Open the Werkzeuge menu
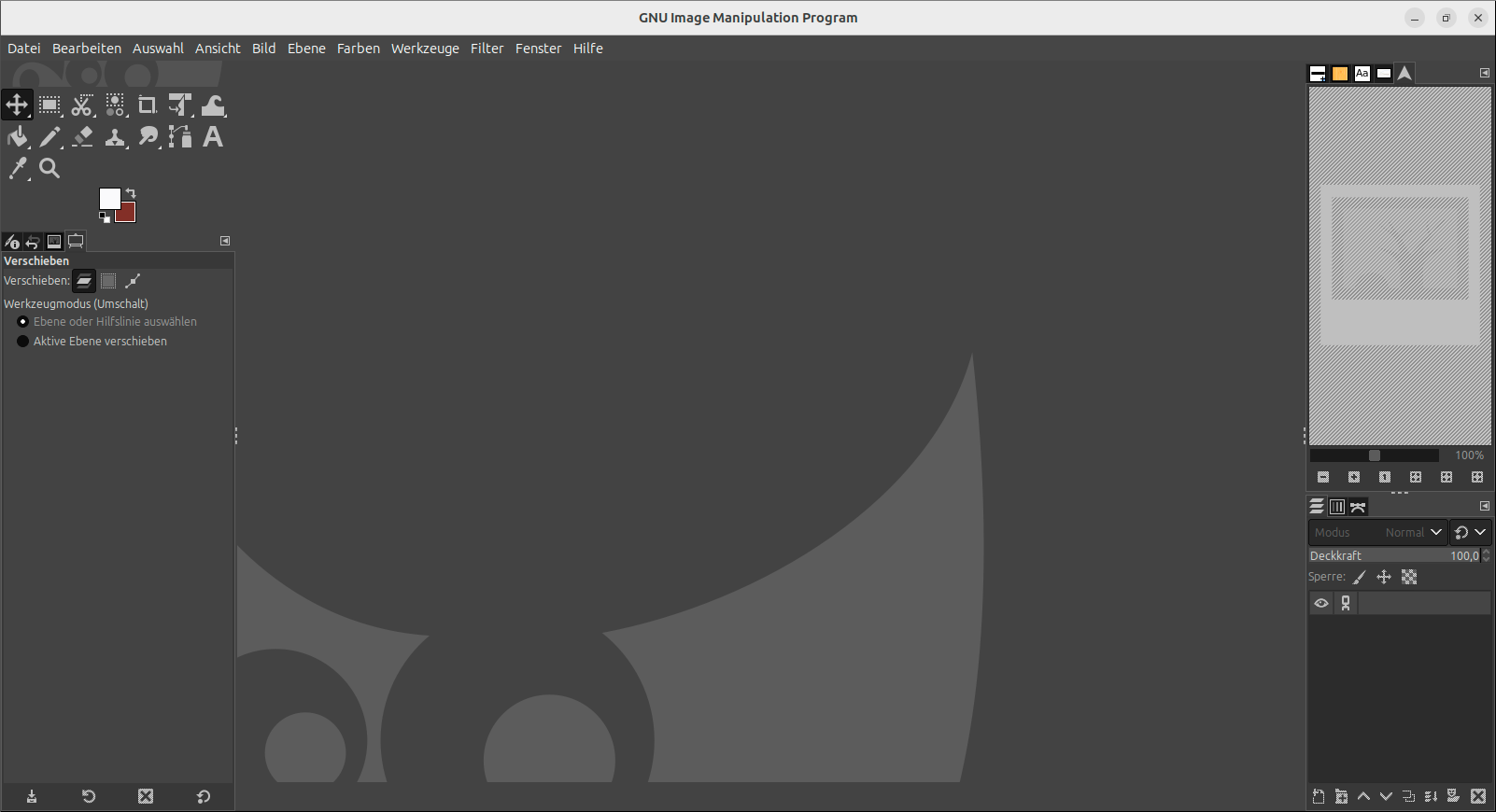Image resolution: width=1496 pixels, height=812 pixels. pos(425,49)
